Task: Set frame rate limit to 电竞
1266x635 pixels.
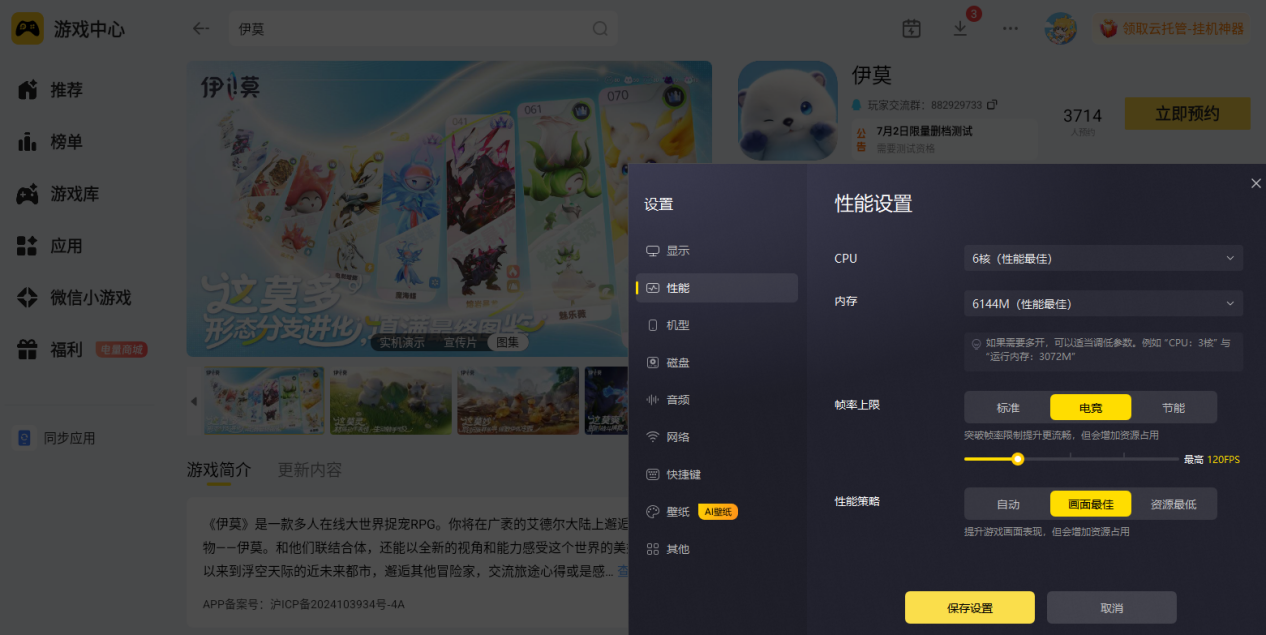Action: tap(1090, 407)
